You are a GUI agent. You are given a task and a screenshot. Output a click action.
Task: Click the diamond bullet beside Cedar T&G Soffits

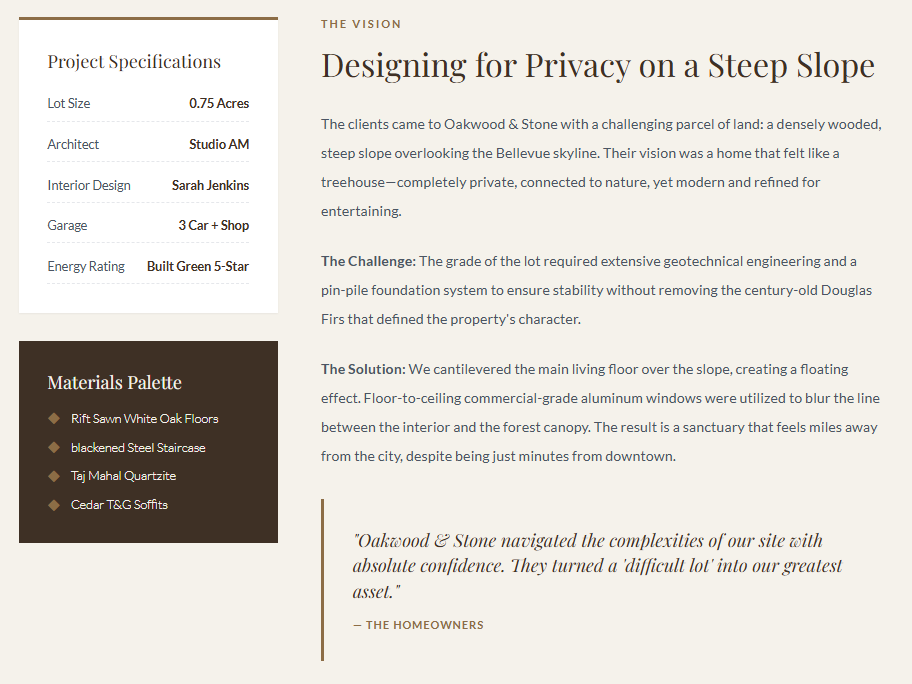tap(54, 505)
